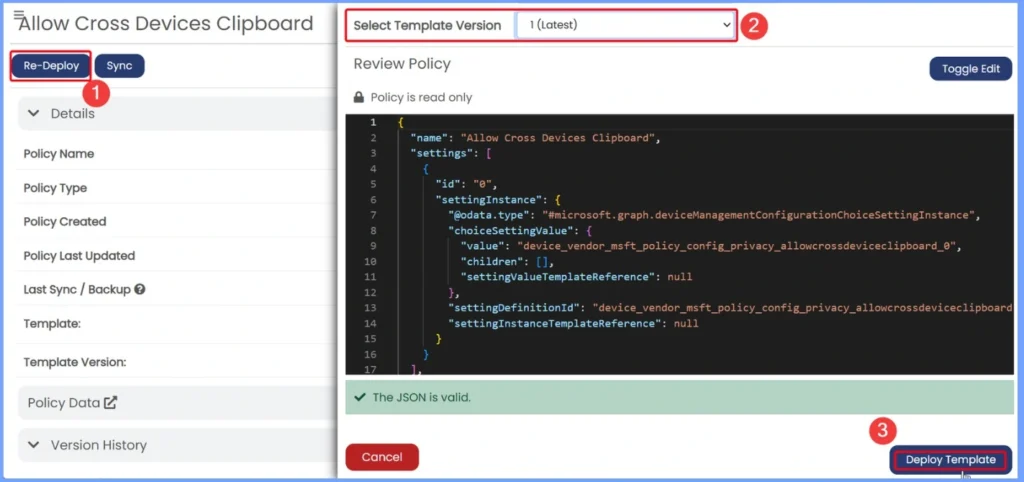Screen dimensions: 1024x482
Task: Click the "children" key on line 10
Action: tap(490, 261)
